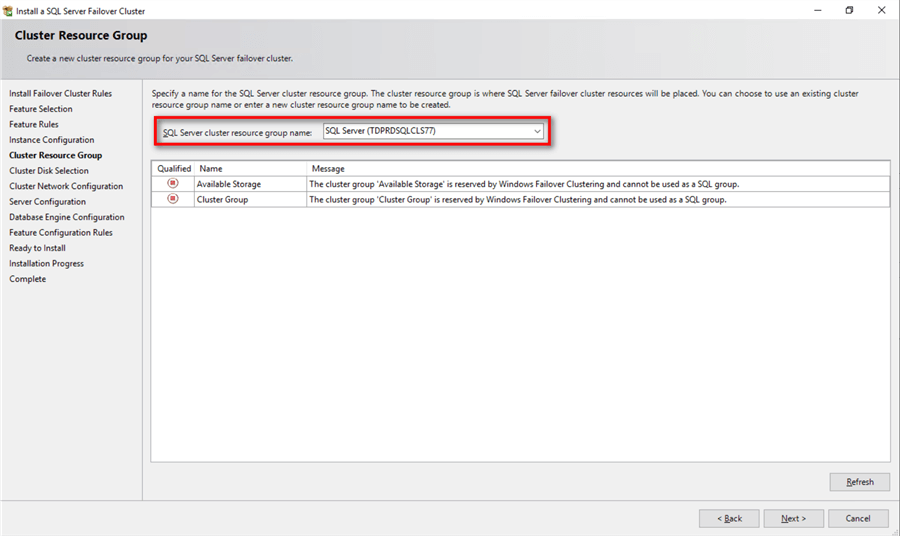Viewport: 900px width, 536px height.
Task: Click the 'Cluster Group' is reserved message
Action: click(x=518, y=200)
